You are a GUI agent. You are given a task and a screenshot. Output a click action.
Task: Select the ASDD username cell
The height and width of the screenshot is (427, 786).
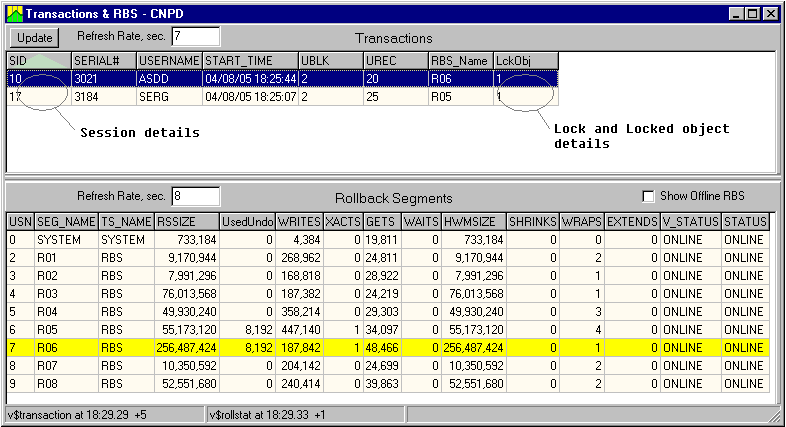pyautogui.click(x=169, y=79)
